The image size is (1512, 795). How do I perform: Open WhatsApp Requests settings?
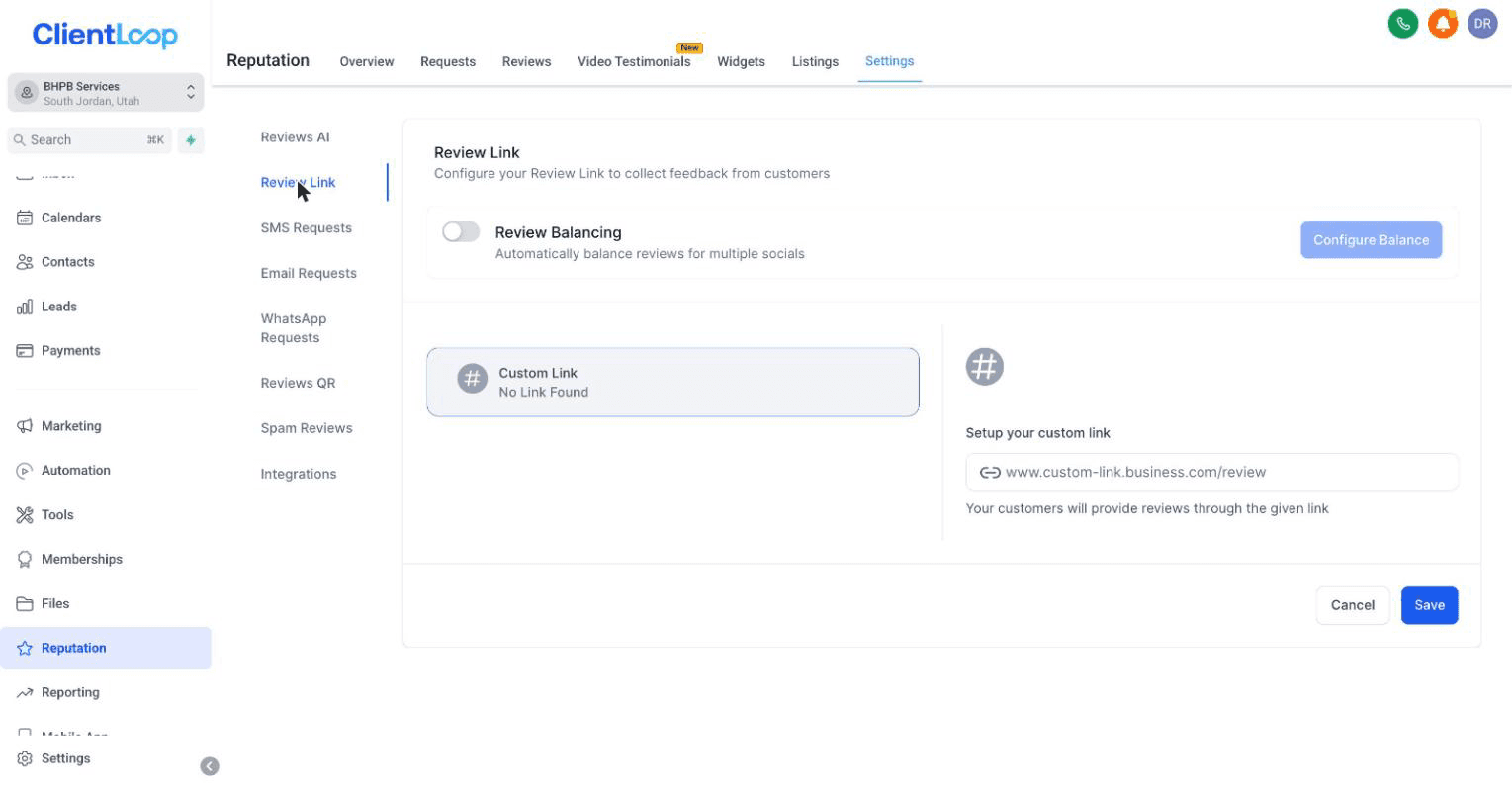click(294, 328)
